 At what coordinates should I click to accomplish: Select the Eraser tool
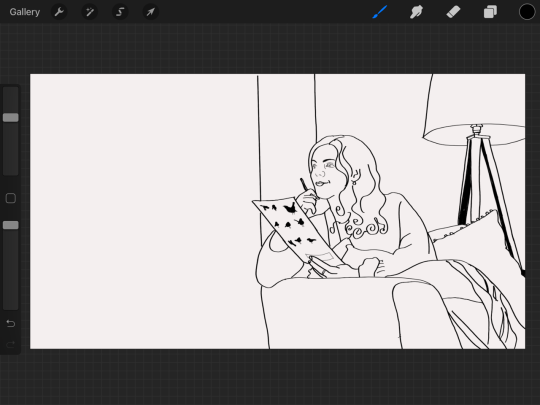click(x=453, y=12)
